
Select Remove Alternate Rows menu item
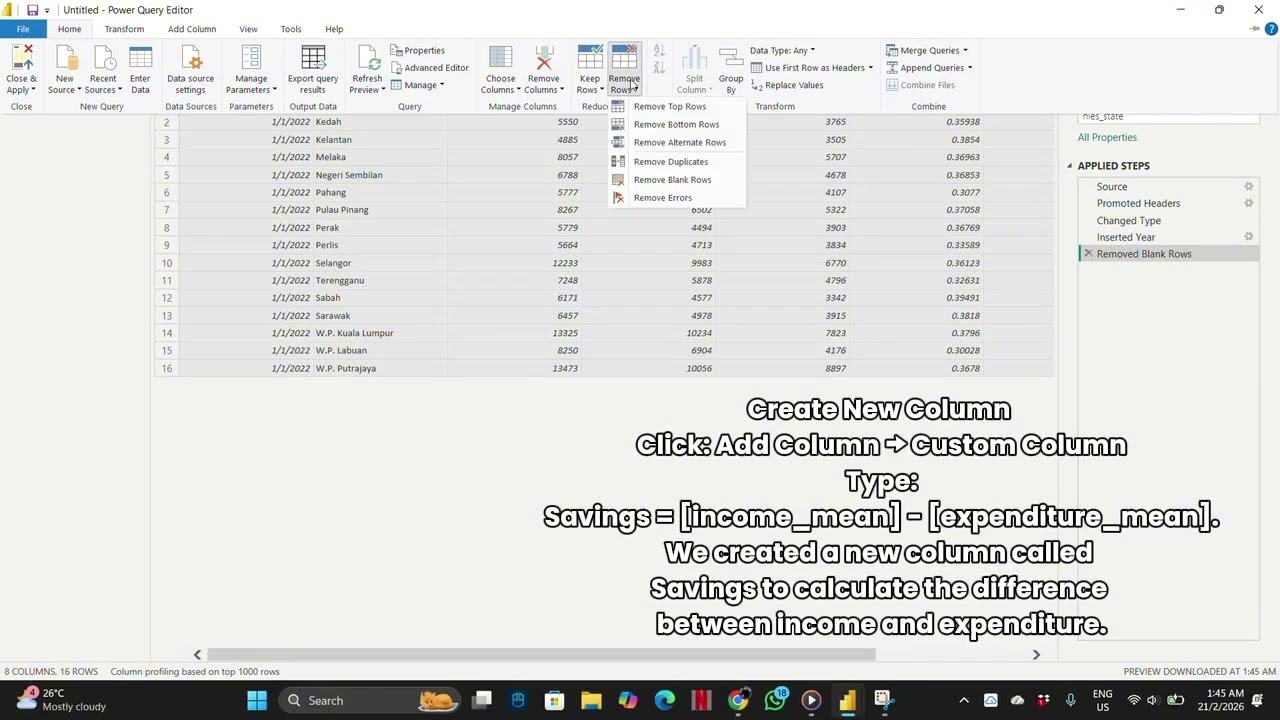click(677, 142)
